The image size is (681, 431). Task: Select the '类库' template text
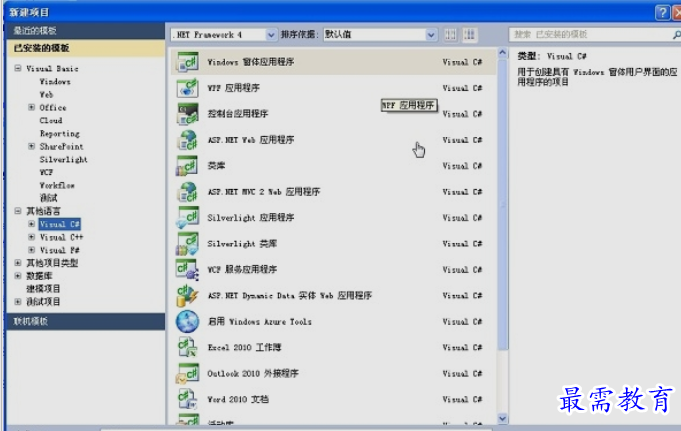coord(216,166)
